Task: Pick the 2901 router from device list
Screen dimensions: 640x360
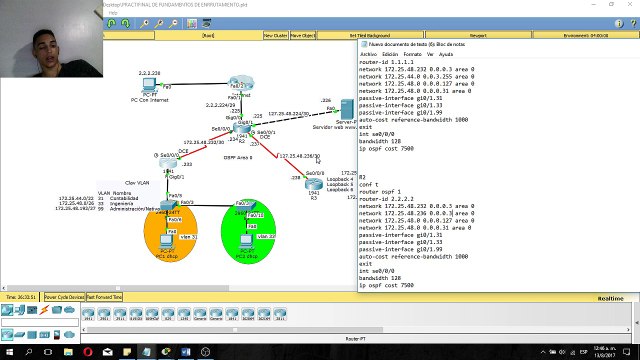Action: click(x=104, y=314)
